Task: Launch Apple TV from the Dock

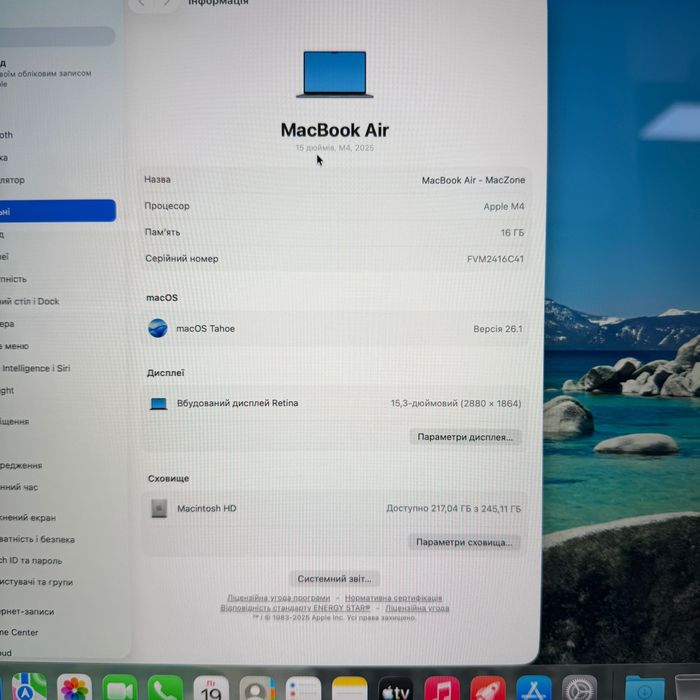Action: point(396,689)
